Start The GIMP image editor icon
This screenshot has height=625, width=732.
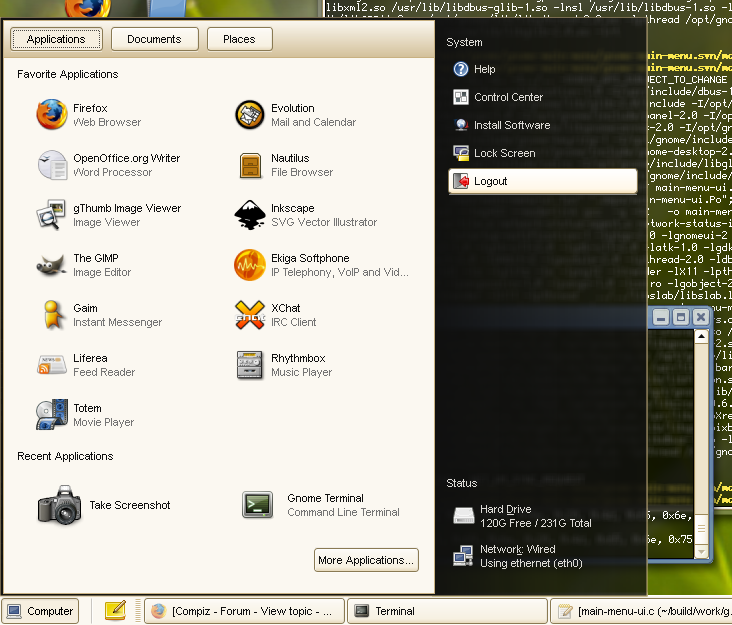coord(51,265)
